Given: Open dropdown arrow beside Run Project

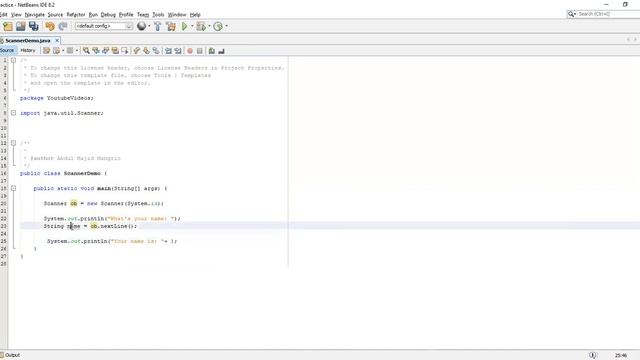Looking at the screenshot, I should [192, 27].
